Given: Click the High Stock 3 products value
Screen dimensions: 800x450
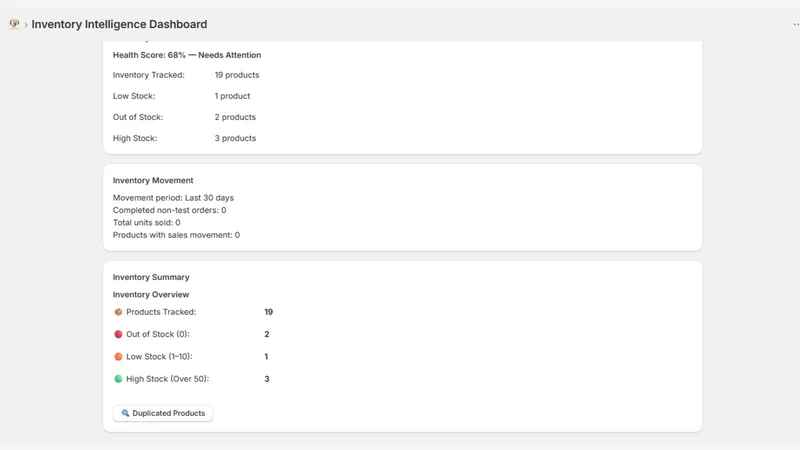Looking at the screenshot, I should tap(235, 138).
